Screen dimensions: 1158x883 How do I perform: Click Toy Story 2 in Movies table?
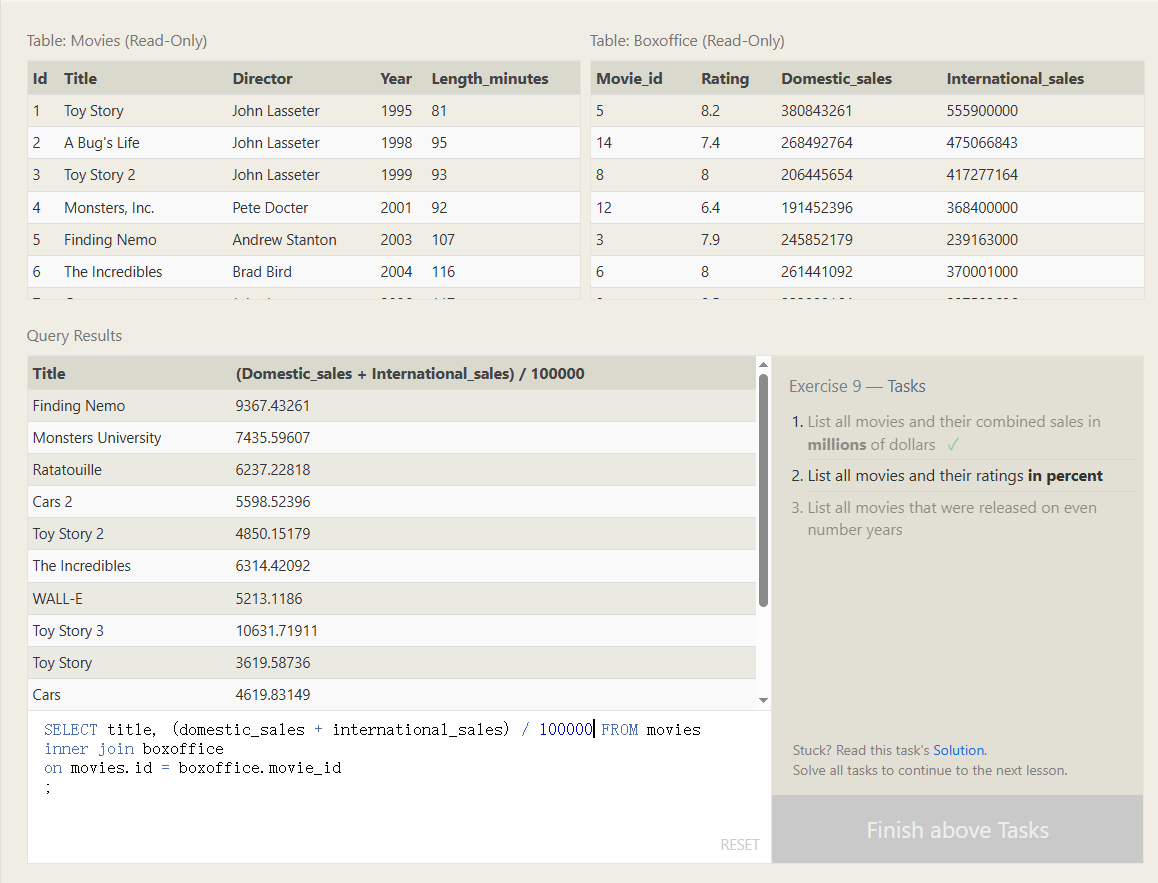point(100,175)
